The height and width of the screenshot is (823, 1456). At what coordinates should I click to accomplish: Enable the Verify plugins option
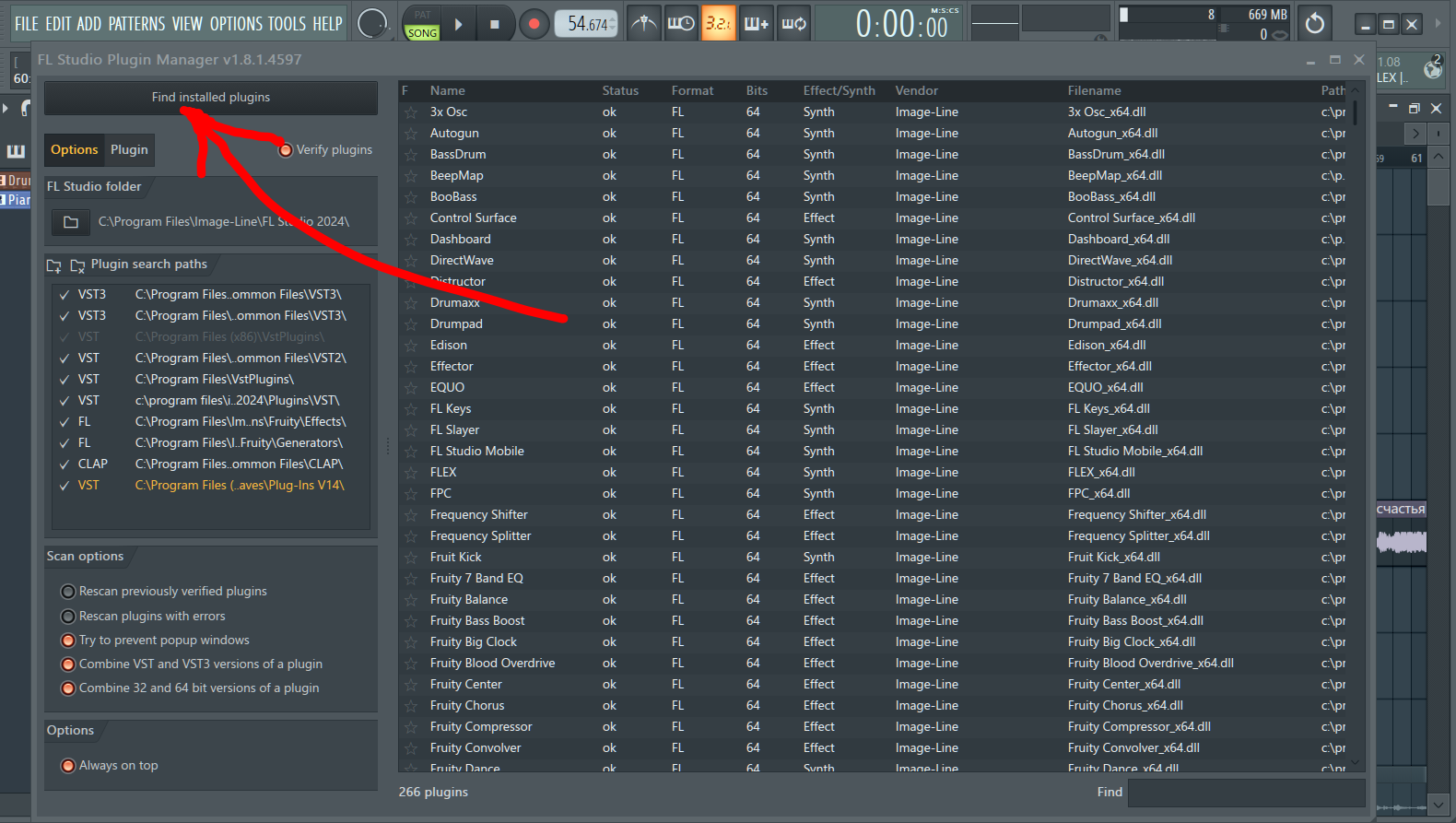pyautogui.click(x=286, y=150)
